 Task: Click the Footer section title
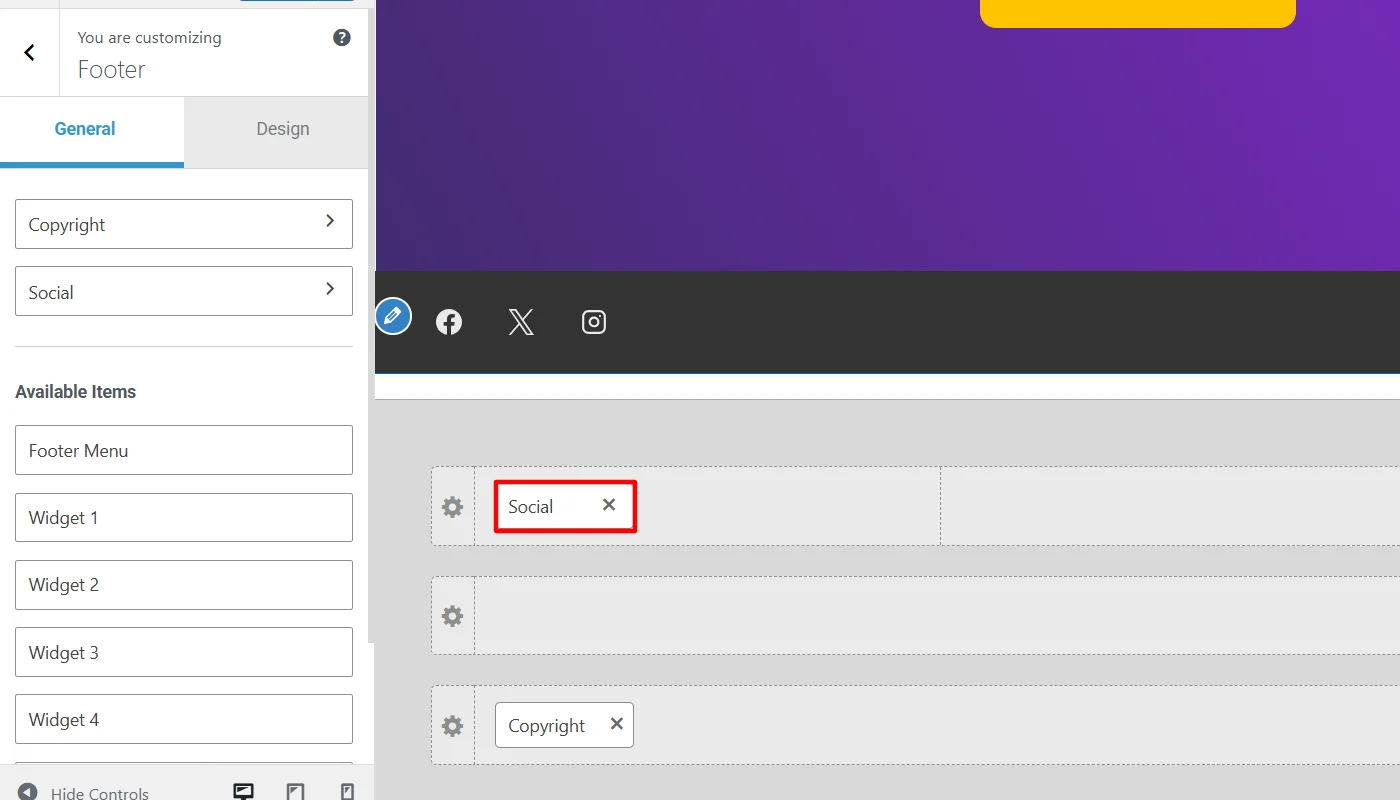click(111, 70)
